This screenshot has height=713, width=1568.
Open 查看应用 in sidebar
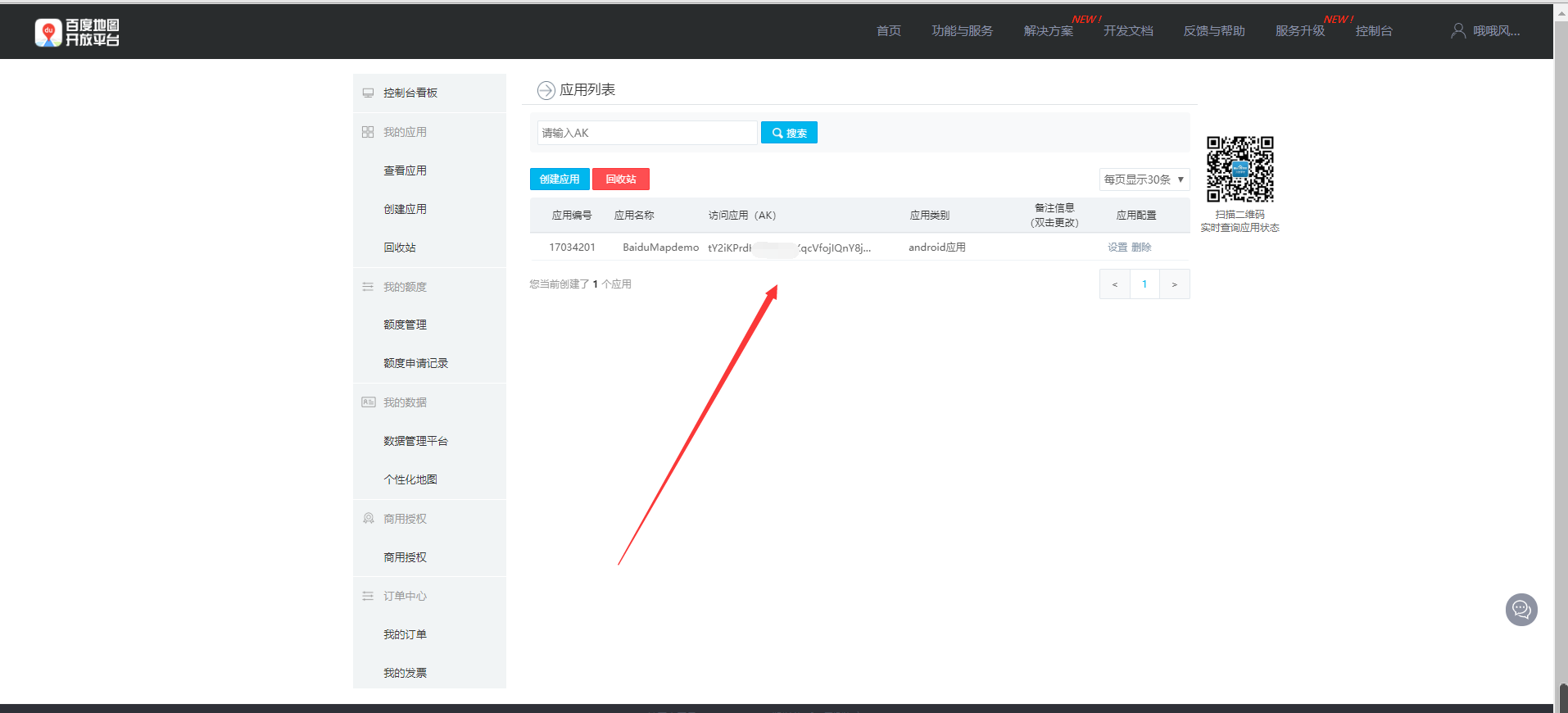tap(405, 170)
